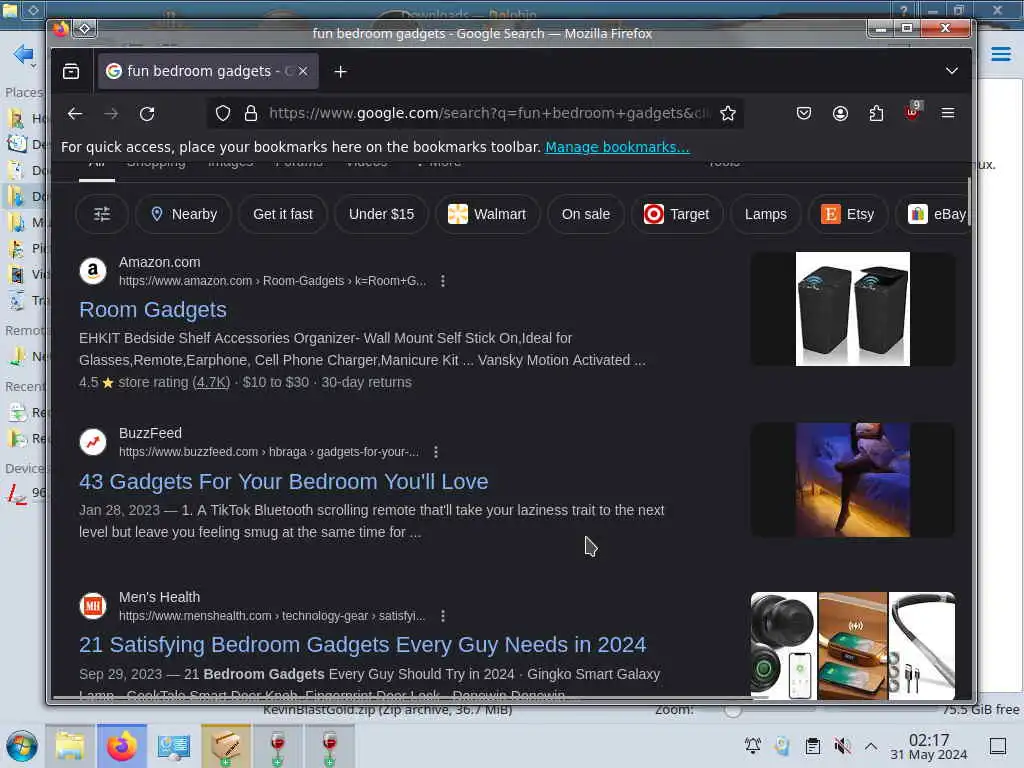The width and height of the screenshot is (1024, 768).
Task: Click the tracking protection shield icon
Action: (223, 114)
